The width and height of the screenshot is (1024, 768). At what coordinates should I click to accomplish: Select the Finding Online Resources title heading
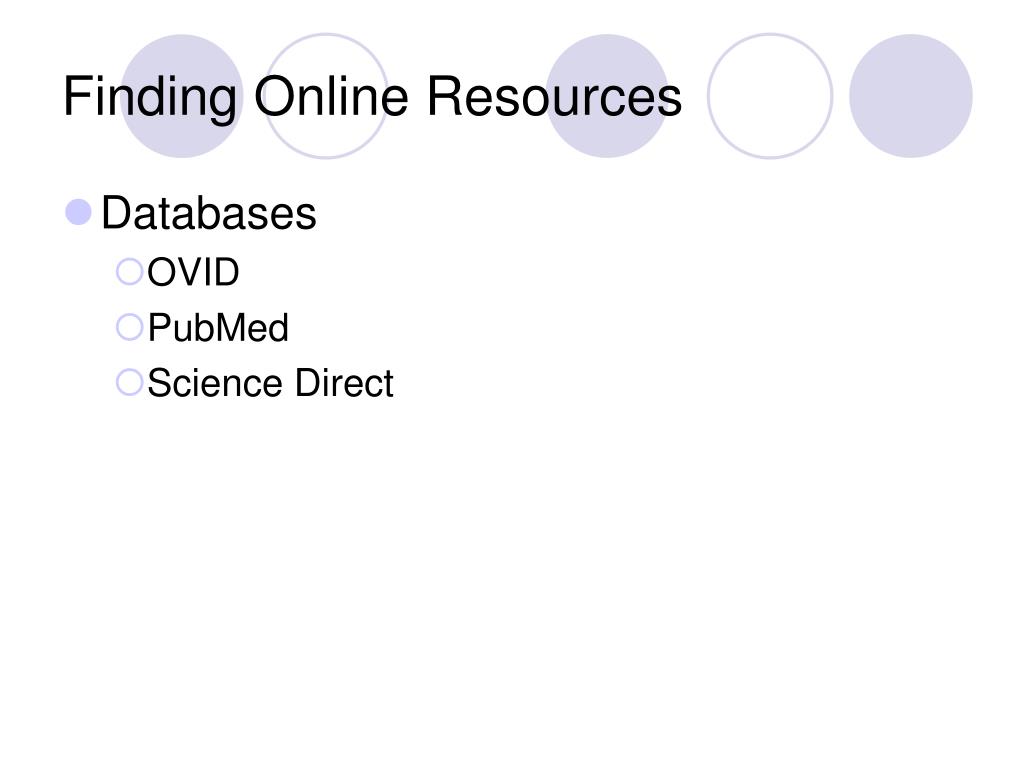(373, 98)
